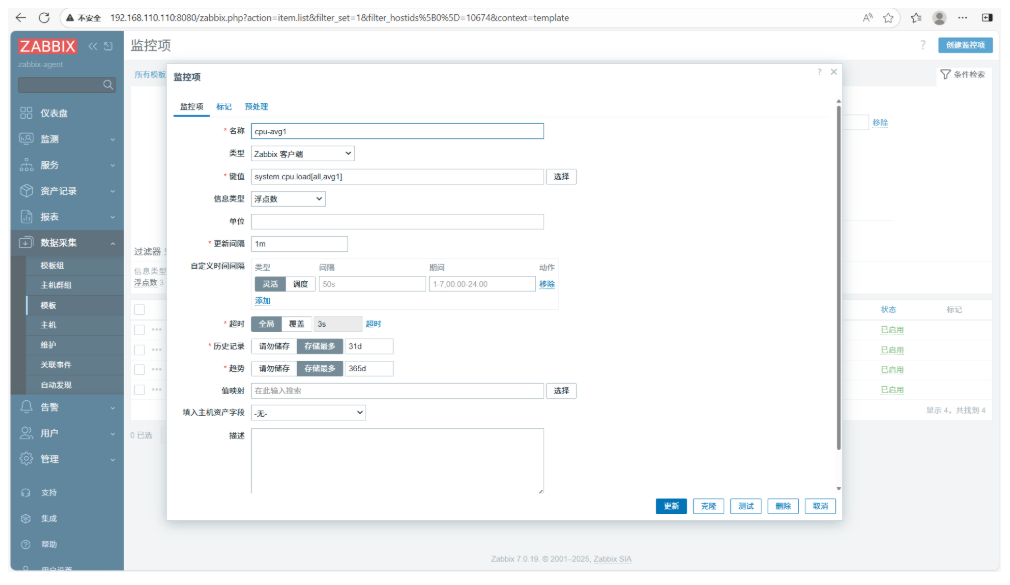Expand the 资产记录 sidebar menu chevron
Image resolution: width=1010 pixels, height=585 pixels.
(x=113, y=191)
